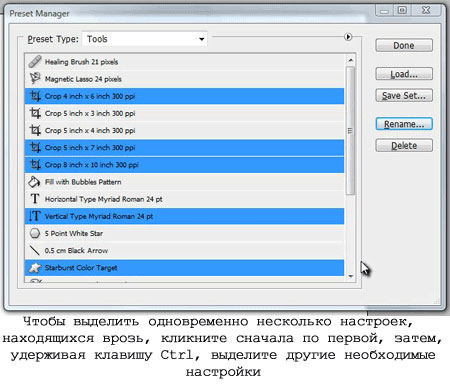Select Crop 5 inch x 4 inch 300 ppi

[184, 130]
